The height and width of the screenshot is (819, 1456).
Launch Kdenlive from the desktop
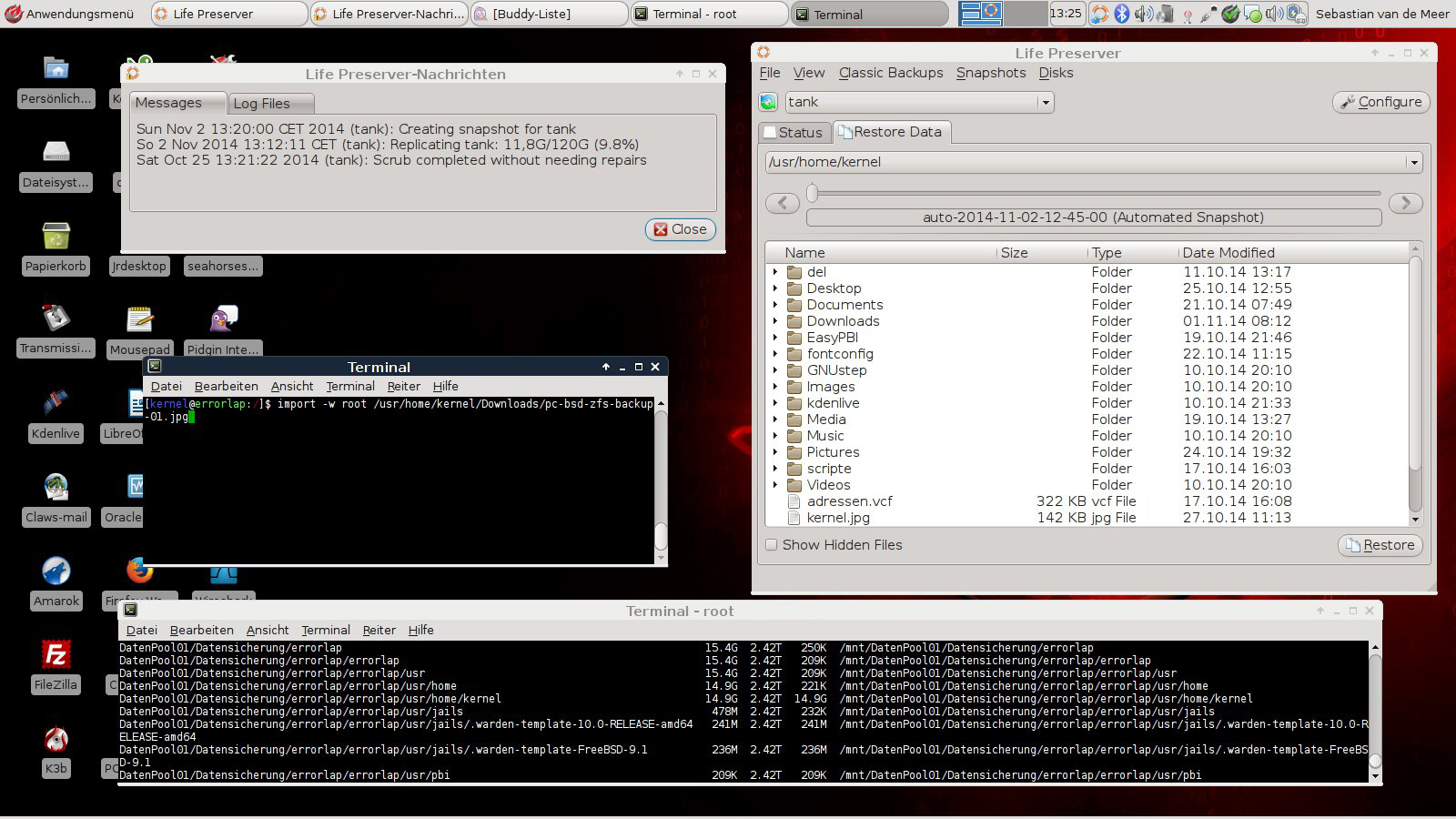pyautogui.click(x=56, y=402)
